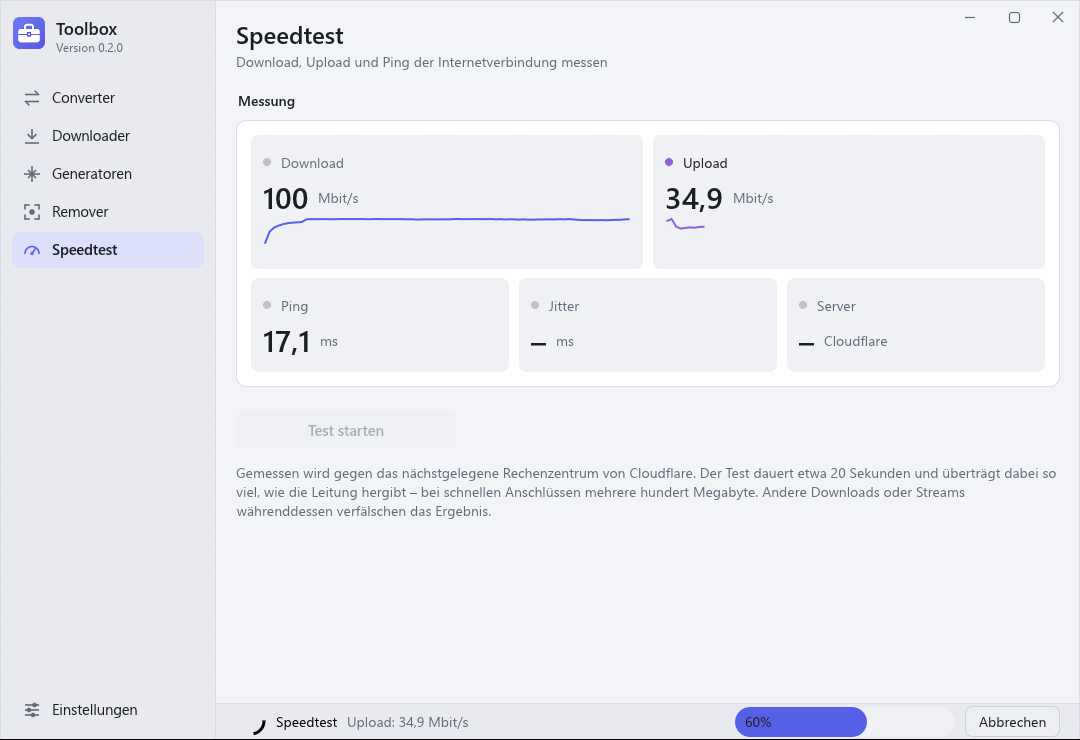This screenshot has width=1080, height=740.
Task: Click the 60% progress bar
Action: pyautogui.click(x=844, y=722)
